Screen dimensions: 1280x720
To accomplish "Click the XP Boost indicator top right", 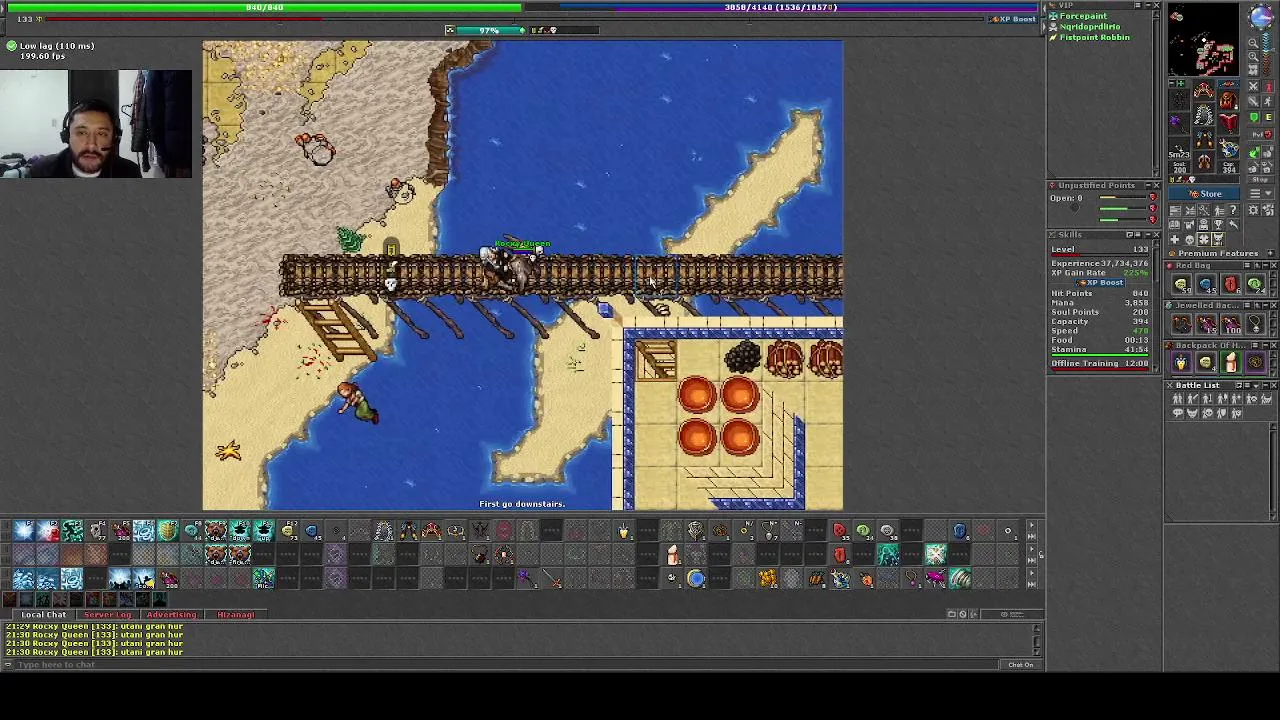I will coord(1013,19).
